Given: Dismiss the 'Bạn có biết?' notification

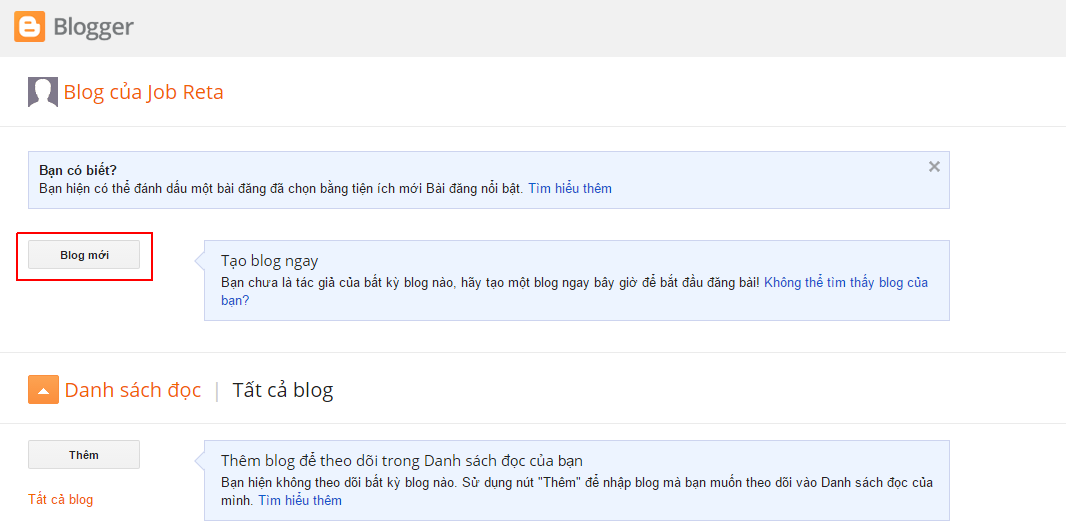Looking at the screenshot, I should [x=934, y=167].
